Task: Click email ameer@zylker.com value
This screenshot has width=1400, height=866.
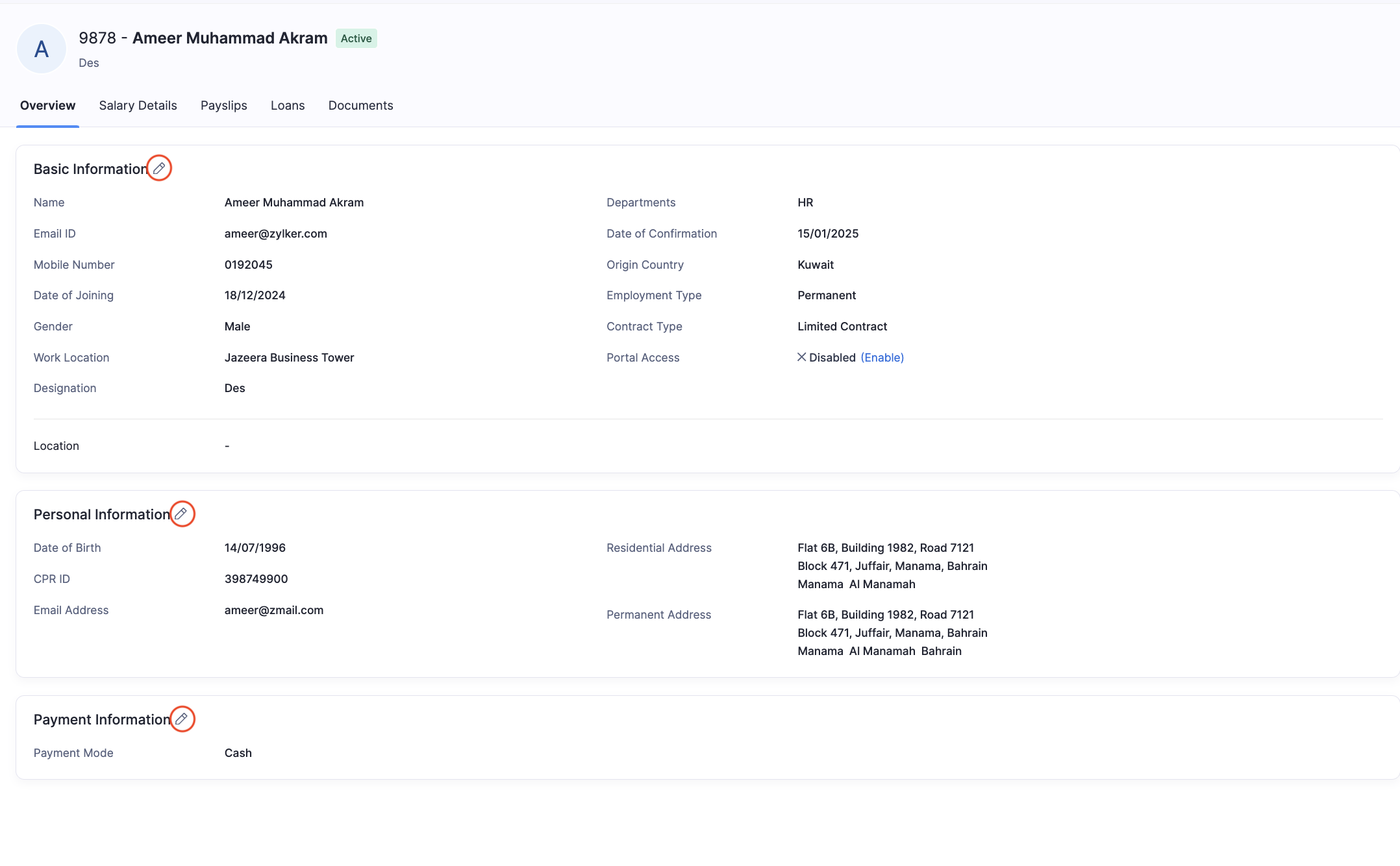Action: pyautogui.click(x=276, y=234)
